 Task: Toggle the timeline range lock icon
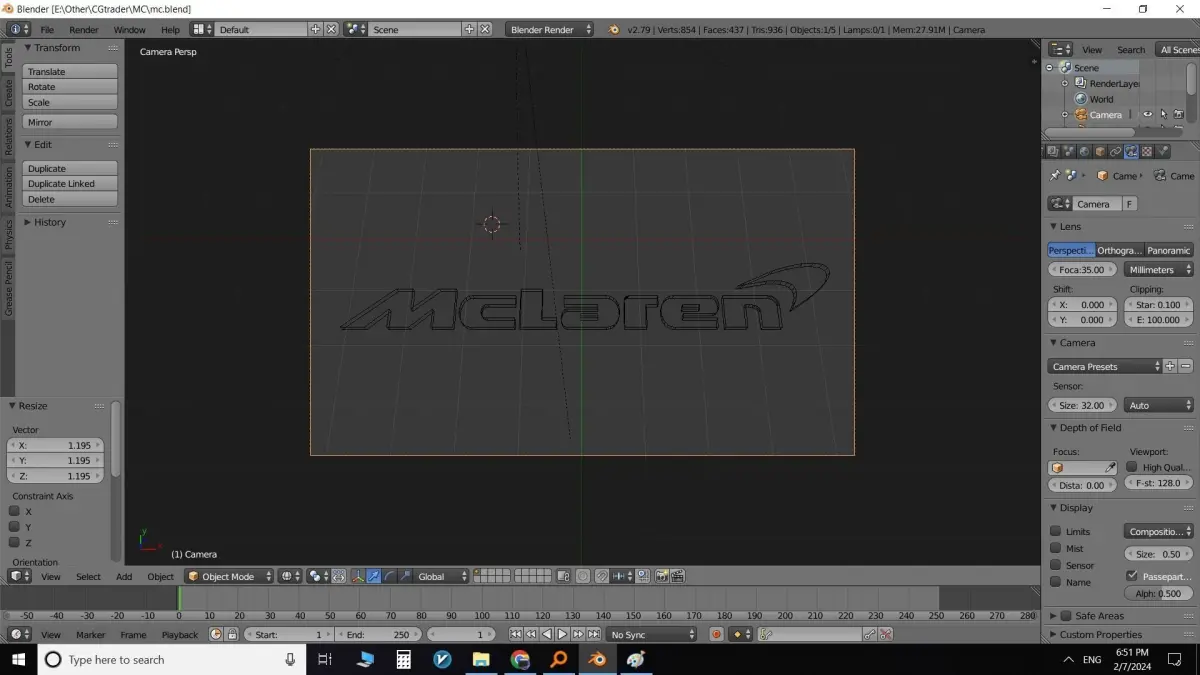click(232, 634)
